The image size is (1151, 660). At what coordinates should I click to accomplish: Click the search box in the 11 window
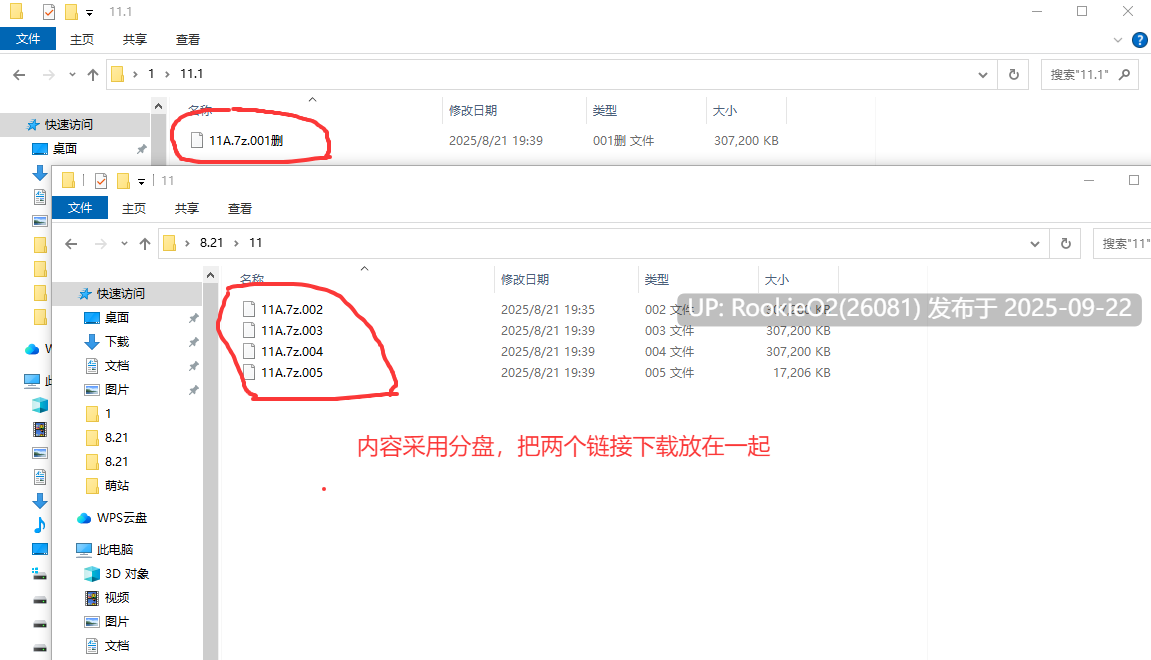tap(1122, 243)
